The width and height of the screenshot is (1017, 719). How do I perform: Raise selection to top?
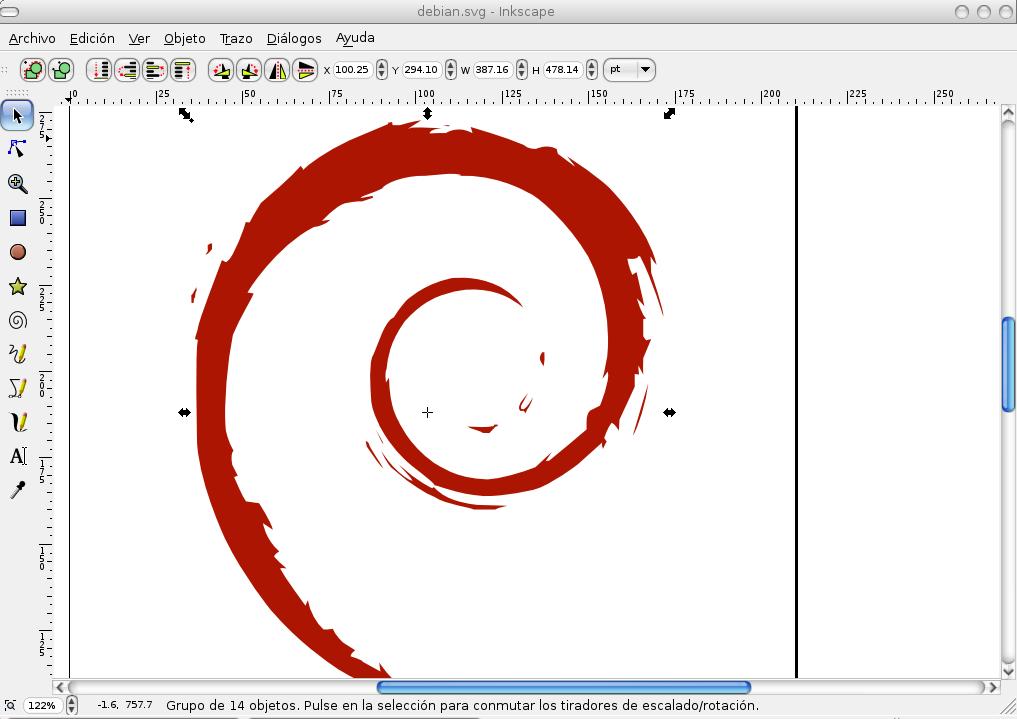coord(183,69)
